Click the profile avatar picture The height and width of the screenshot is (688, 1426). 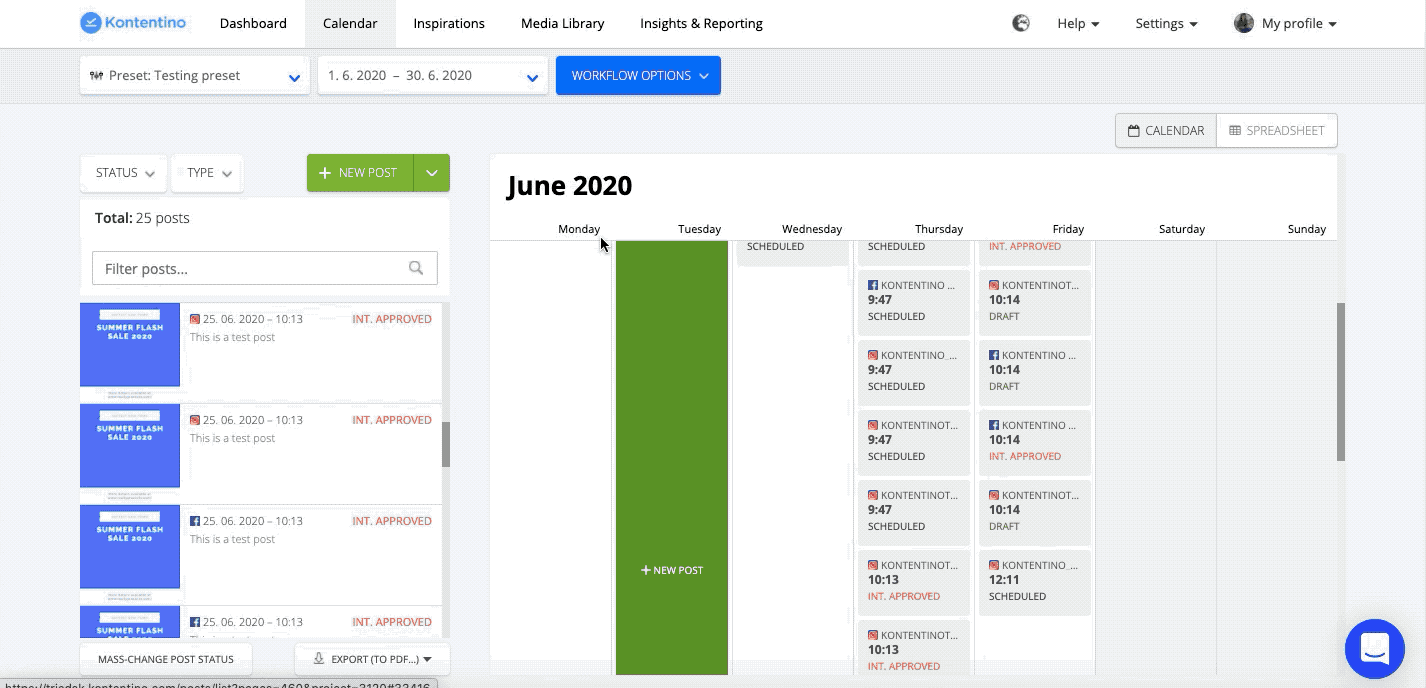[x=1243, y=23]
